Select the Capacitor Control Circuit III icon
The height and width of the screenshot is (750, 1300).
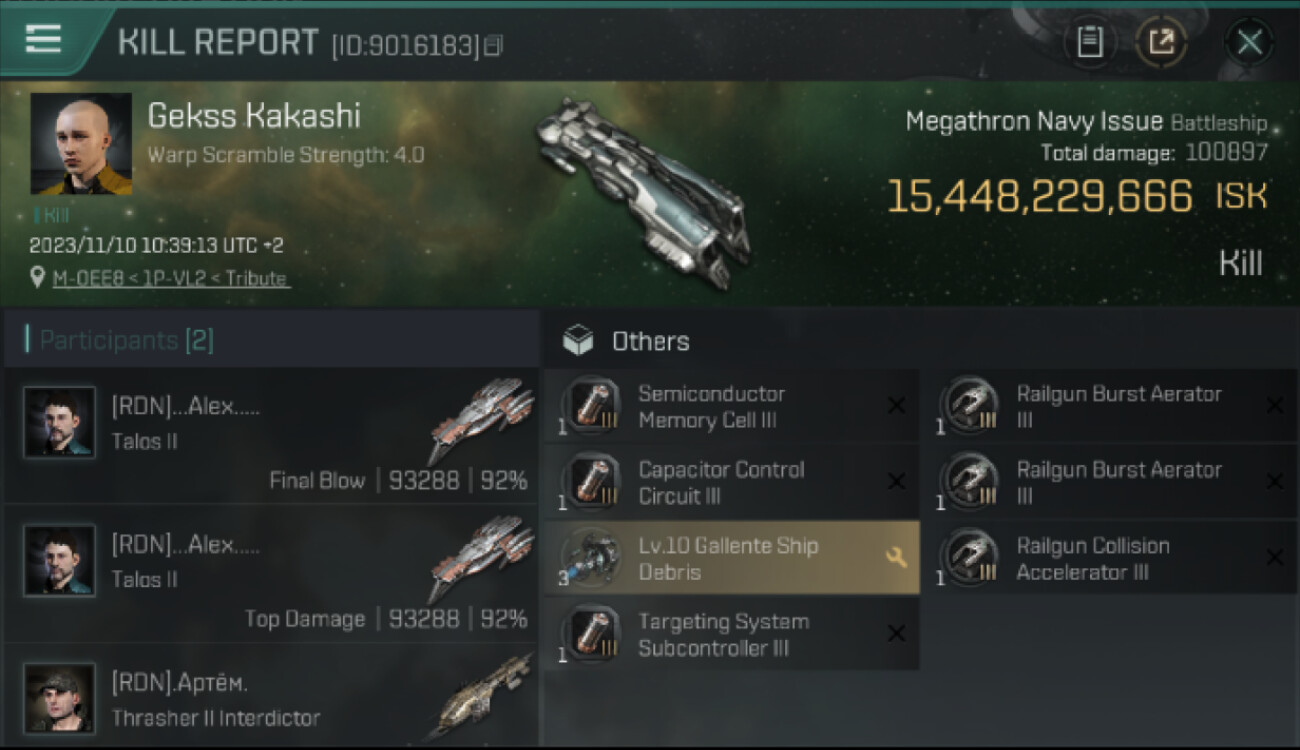pos(593,482)
